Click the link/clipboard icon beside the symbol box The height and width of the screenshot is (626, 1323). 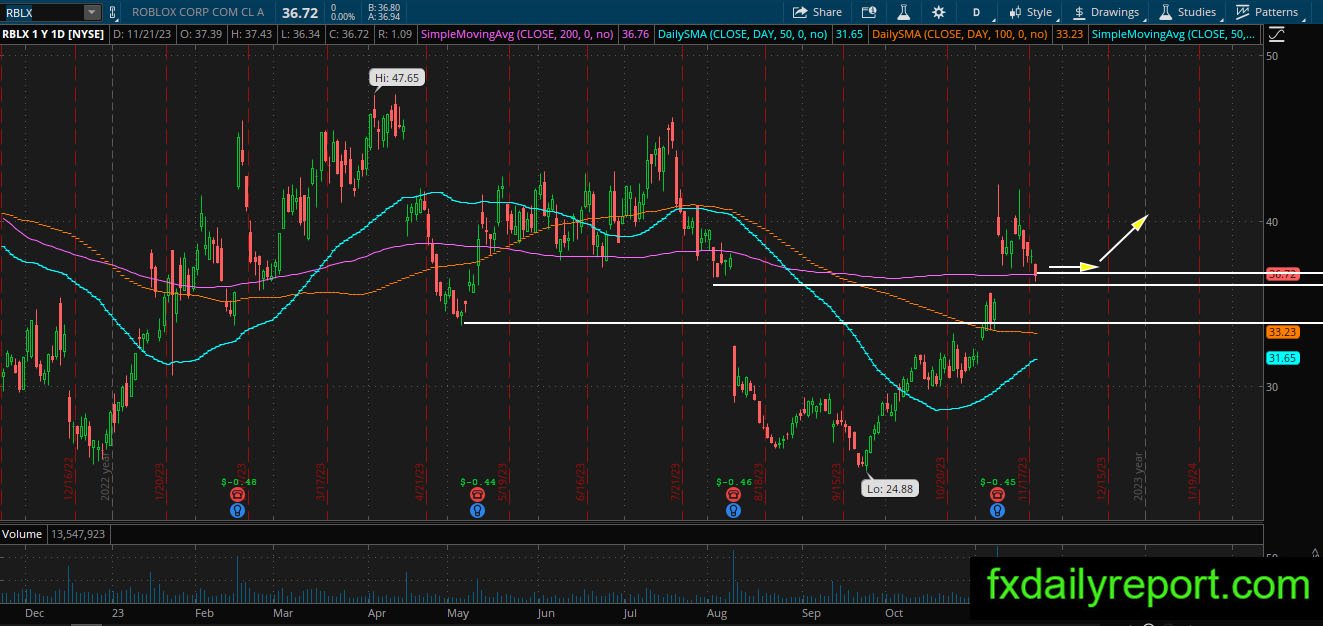(x=112, y=12)
